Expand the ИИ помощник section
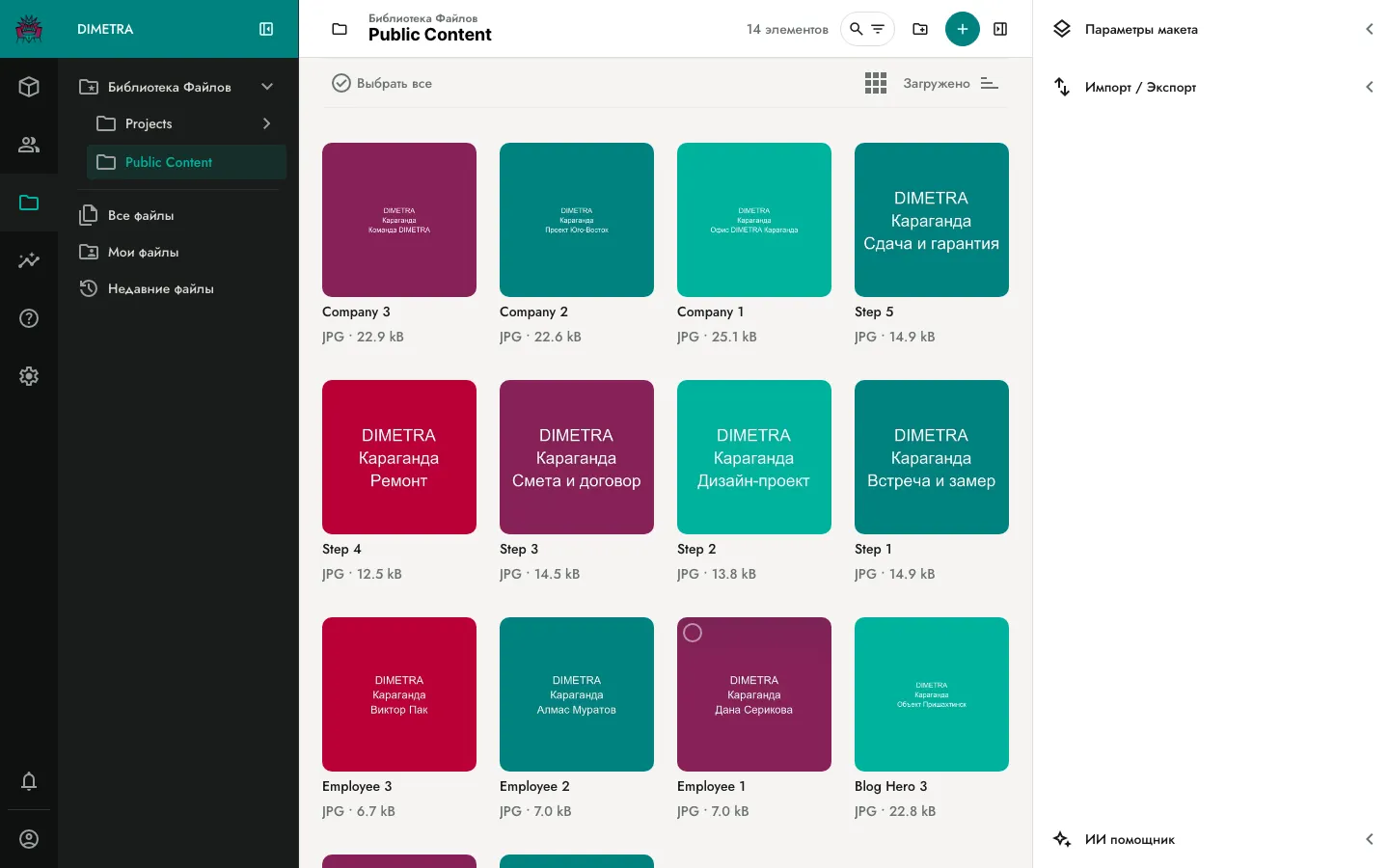Viewport: 1389px width, 868px height. tap(1370, 839)
